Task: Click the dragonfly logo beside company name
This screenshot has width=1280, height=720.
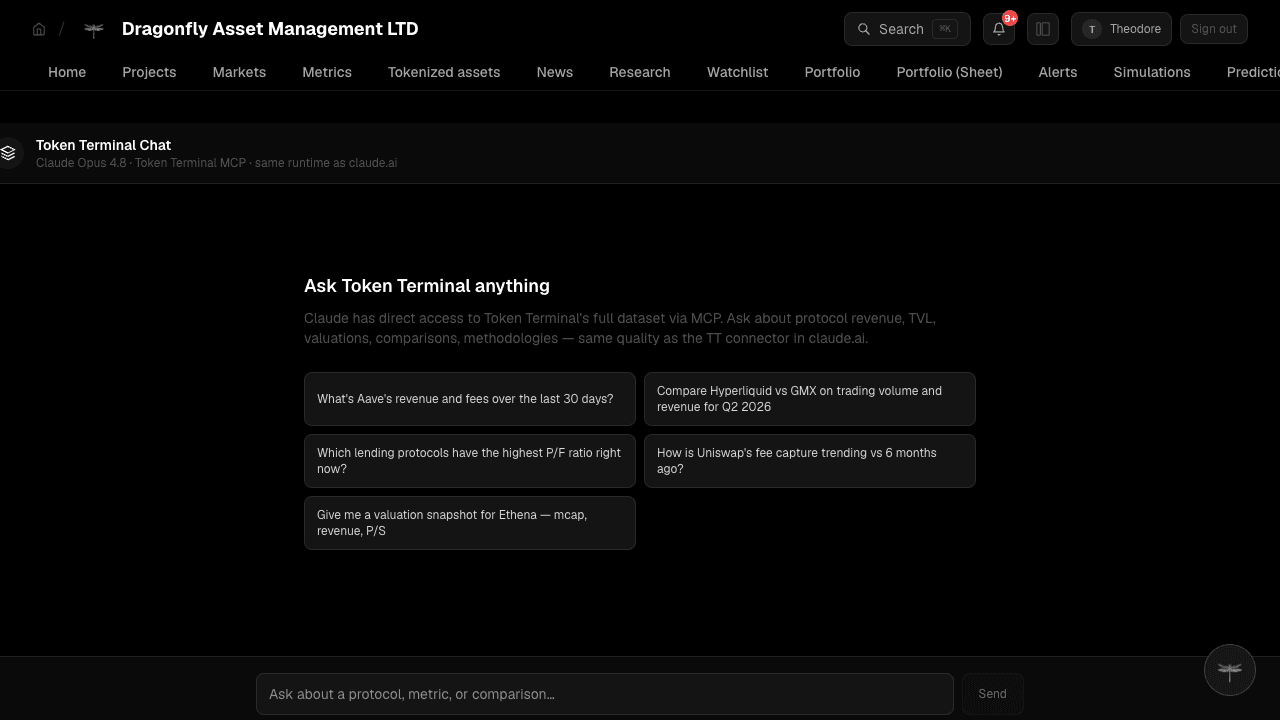Action: [93, 29]
